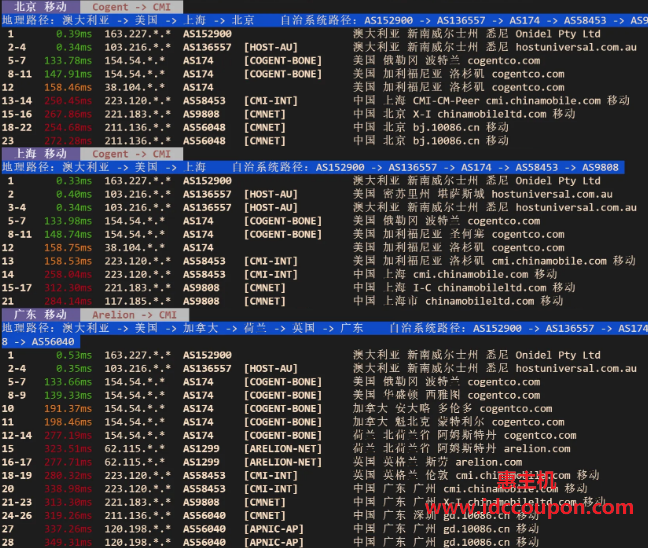This screenshot has height=548, width=648.
Task: Click the 198.46ms latency value
Action: tap(68, 422)
